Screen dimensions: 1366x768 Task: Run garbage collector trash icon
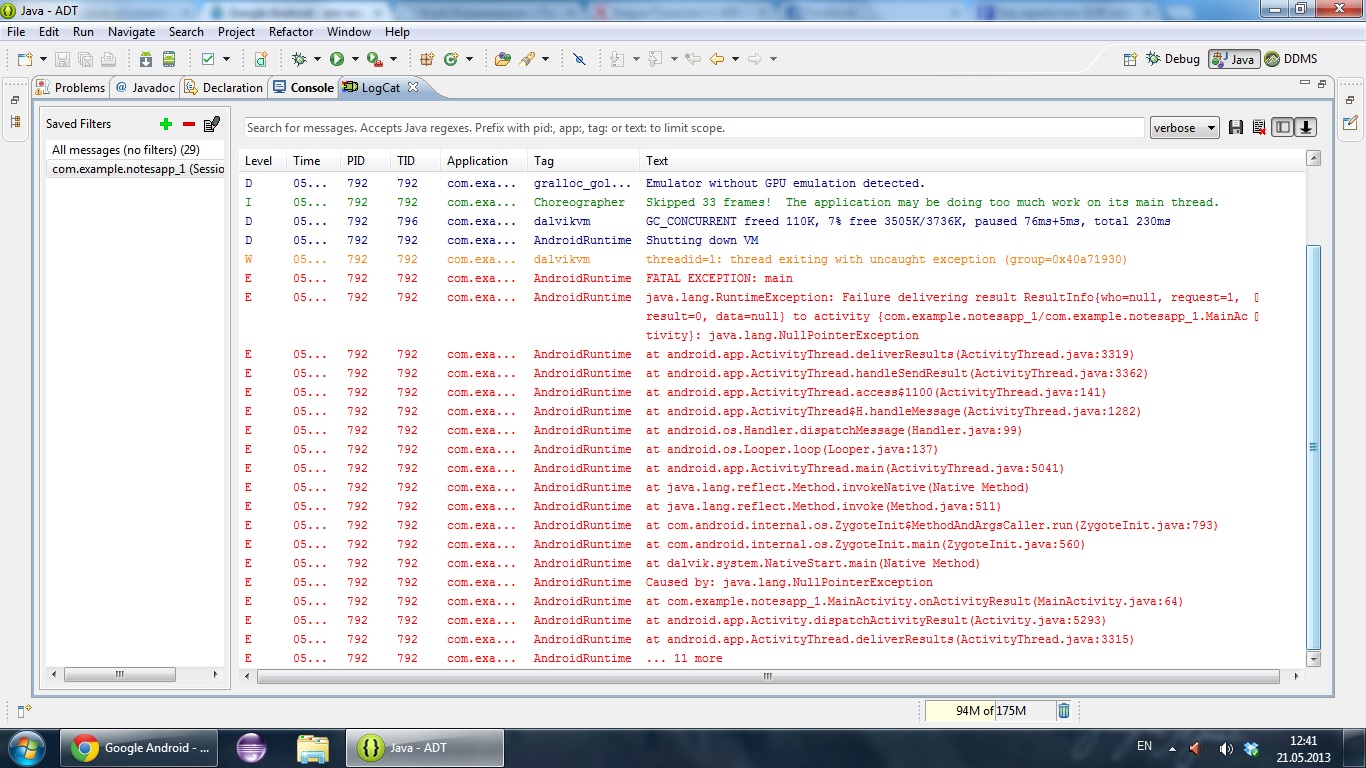pos(1064,710)
